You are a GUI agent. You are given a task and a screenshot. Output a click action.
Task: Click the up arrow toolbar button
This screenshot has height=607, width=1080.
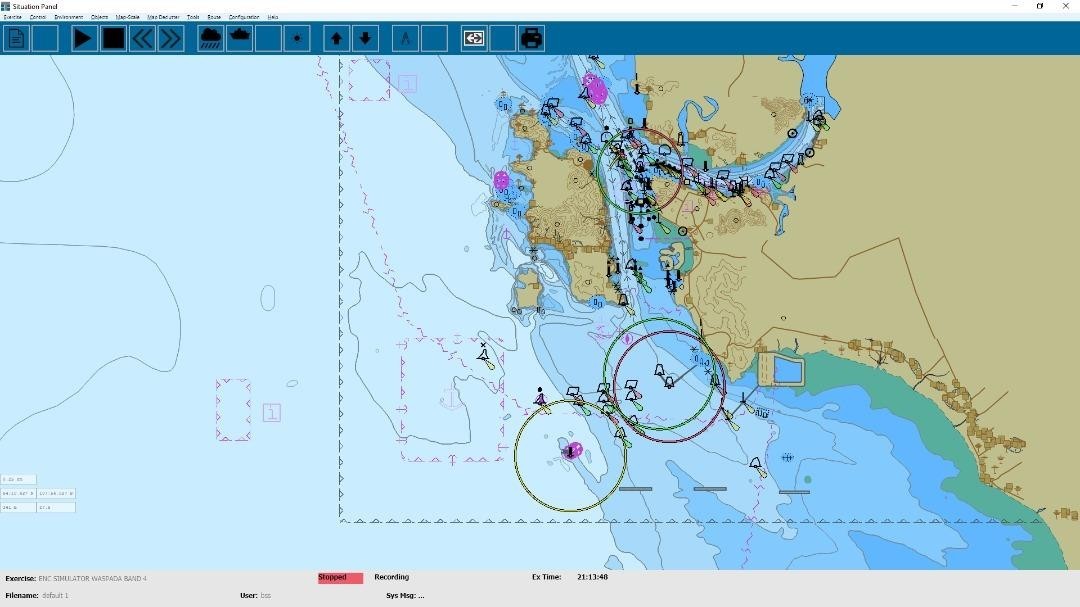(x=336, y=39)
